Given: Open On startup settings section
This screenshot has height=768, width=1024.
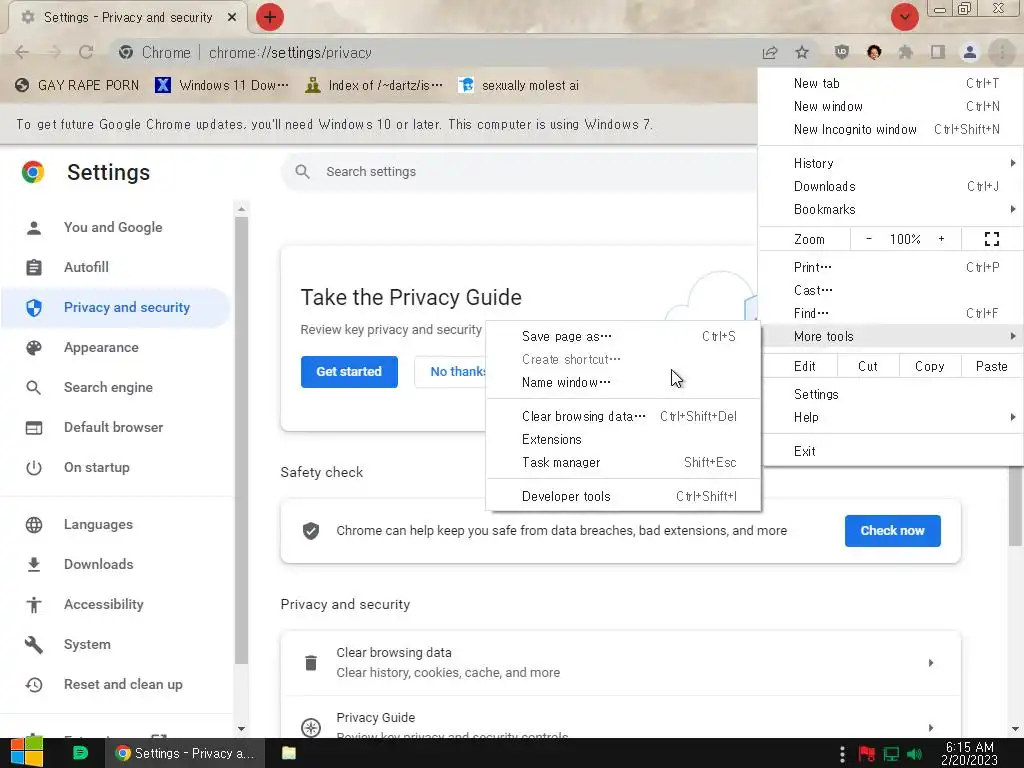Looking at the screenshot, I should pos(116,468).
